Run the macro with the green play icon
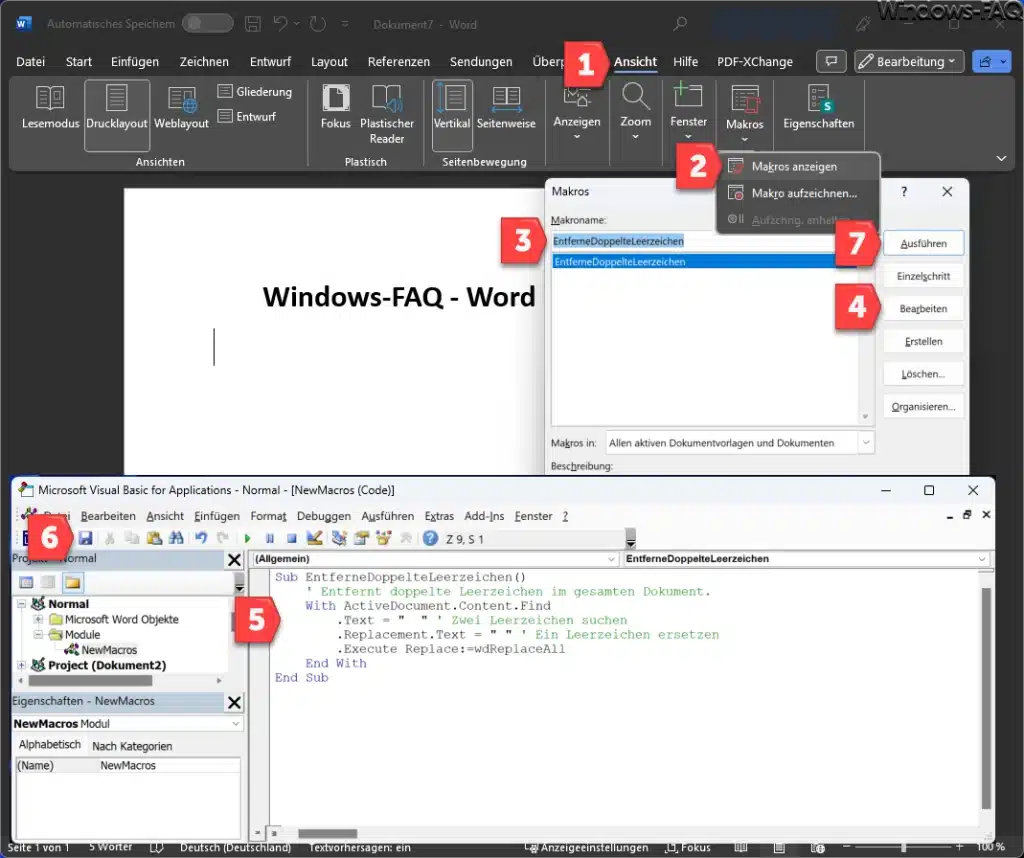This screenshot has width=1024, height=858. pyautogui.click(x=248, y=539)
